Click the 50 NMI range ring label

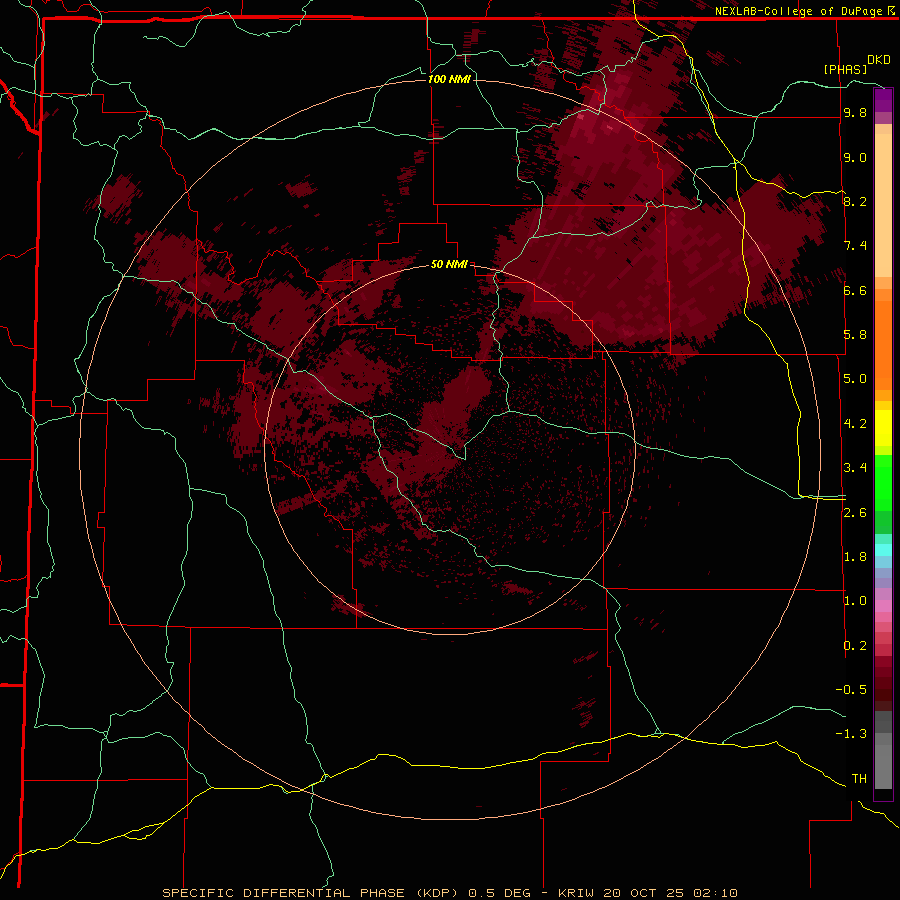(449, 264)
